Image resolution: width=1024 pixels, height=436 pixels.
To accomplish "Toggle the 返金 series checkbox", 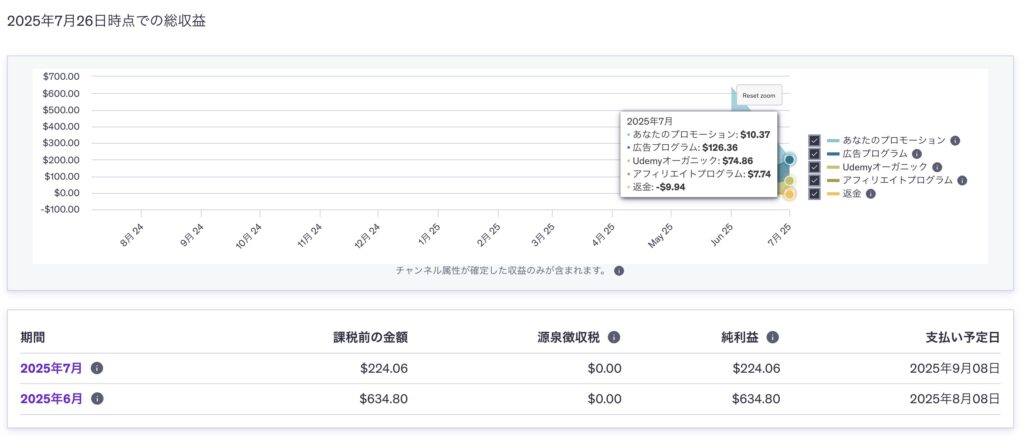I will pyautogui.click(x=814, y=193).
